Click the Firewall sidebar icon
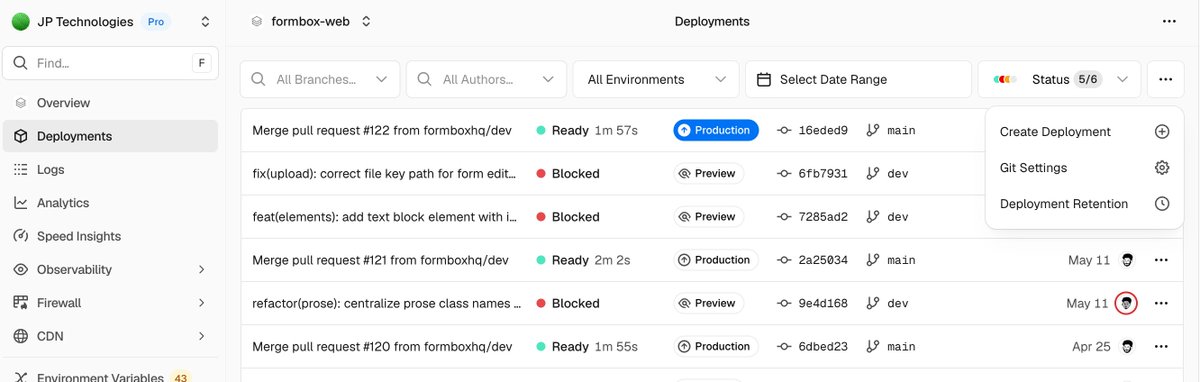The image size is (1200, 382). click(x=20, y=303)
